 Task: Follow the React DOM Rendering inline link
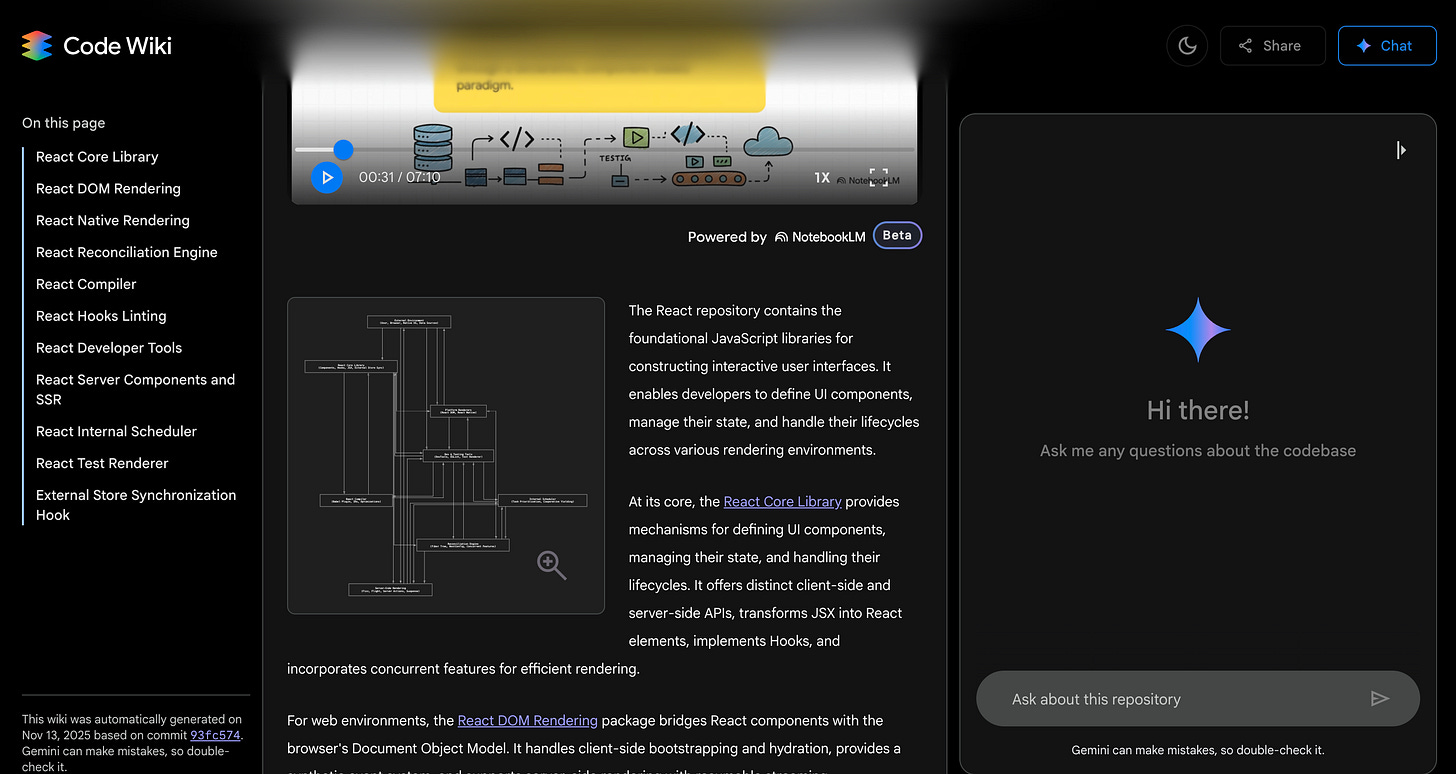point(528,720)
